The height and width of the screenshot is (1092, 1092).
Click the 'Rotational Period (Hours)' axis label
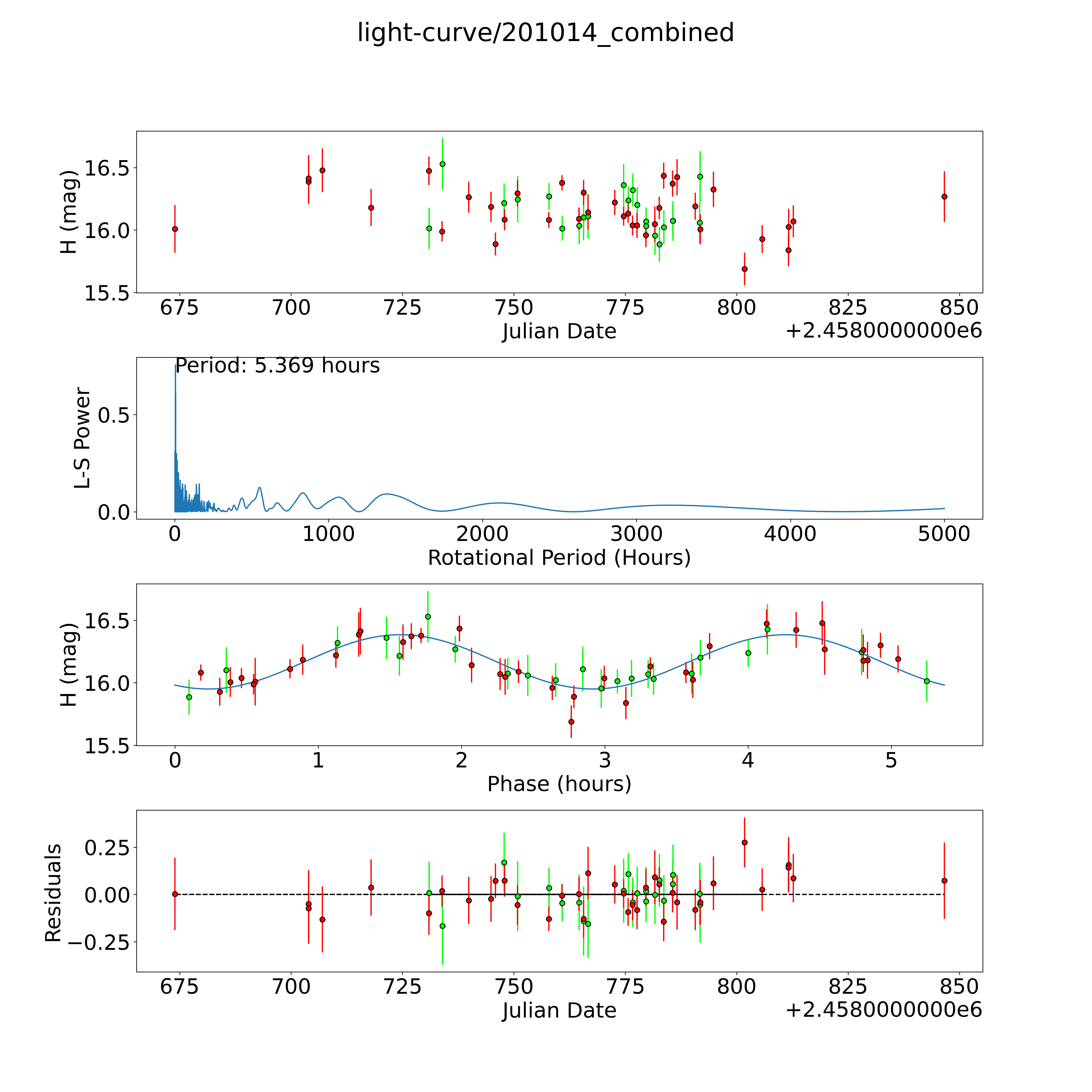click(559, 558)
